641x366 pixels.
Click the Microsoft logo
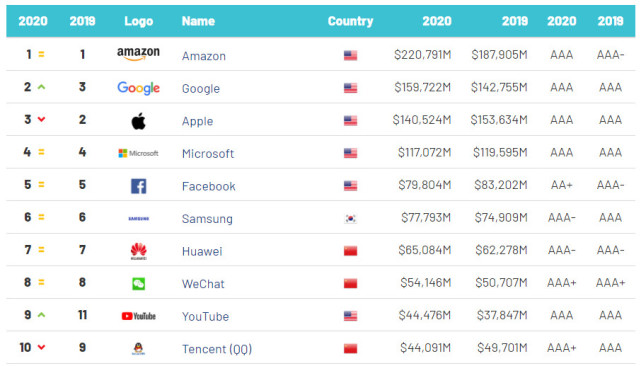pos(138,153)
